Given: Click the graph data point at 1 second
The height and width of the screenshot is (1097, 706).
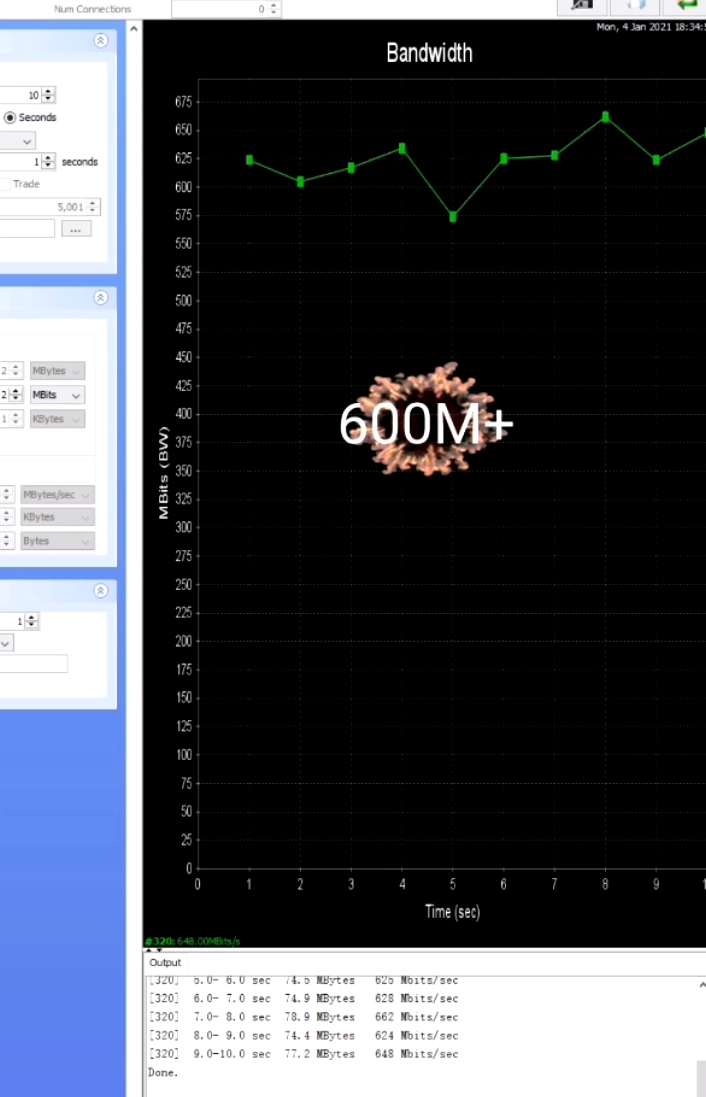Looking at the screenshot, I should pyautogui.click(x=250, y=160).
